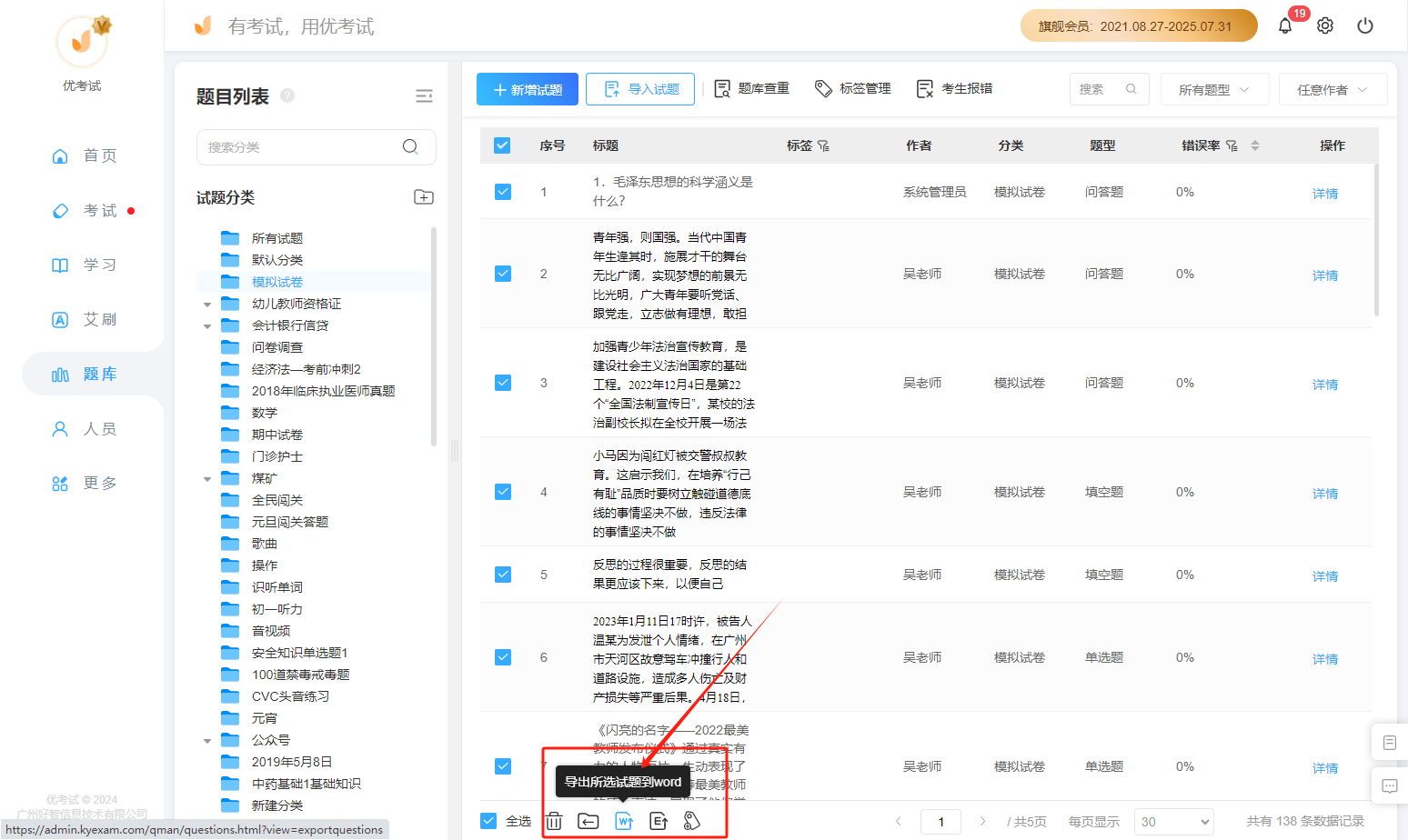Click the help question mark beside 题目列表
The image size is (1408, 840).
point(287,95)
